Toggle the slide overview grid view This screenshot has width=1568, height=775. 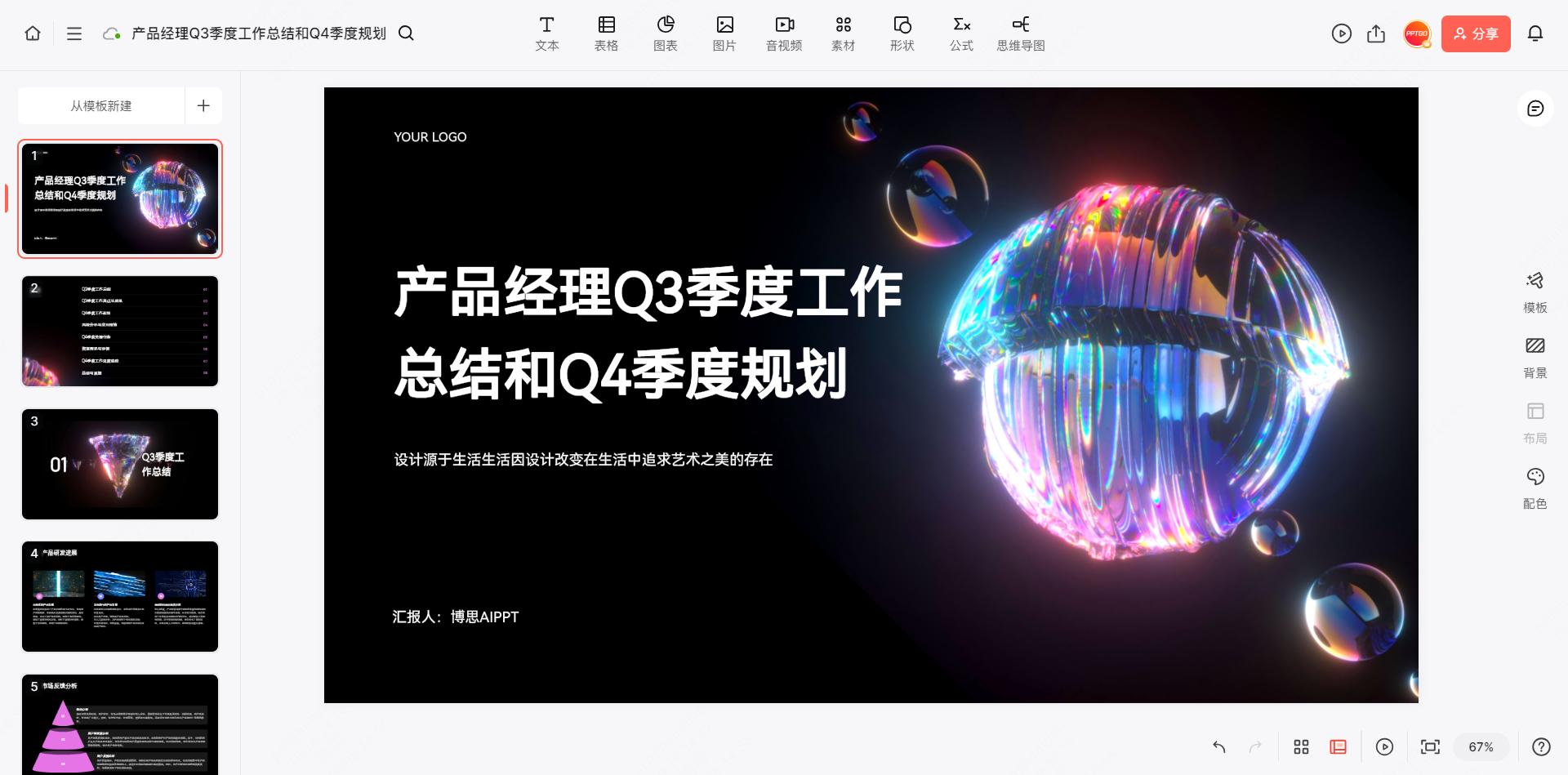click(1301, 746)
